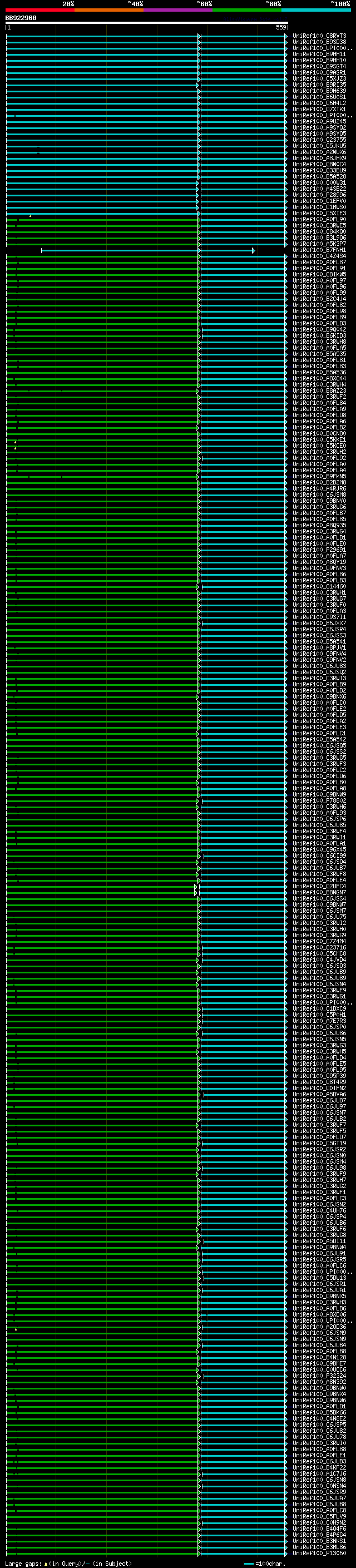Select the UniRef100_Q33BU9 label

point(319,170)
